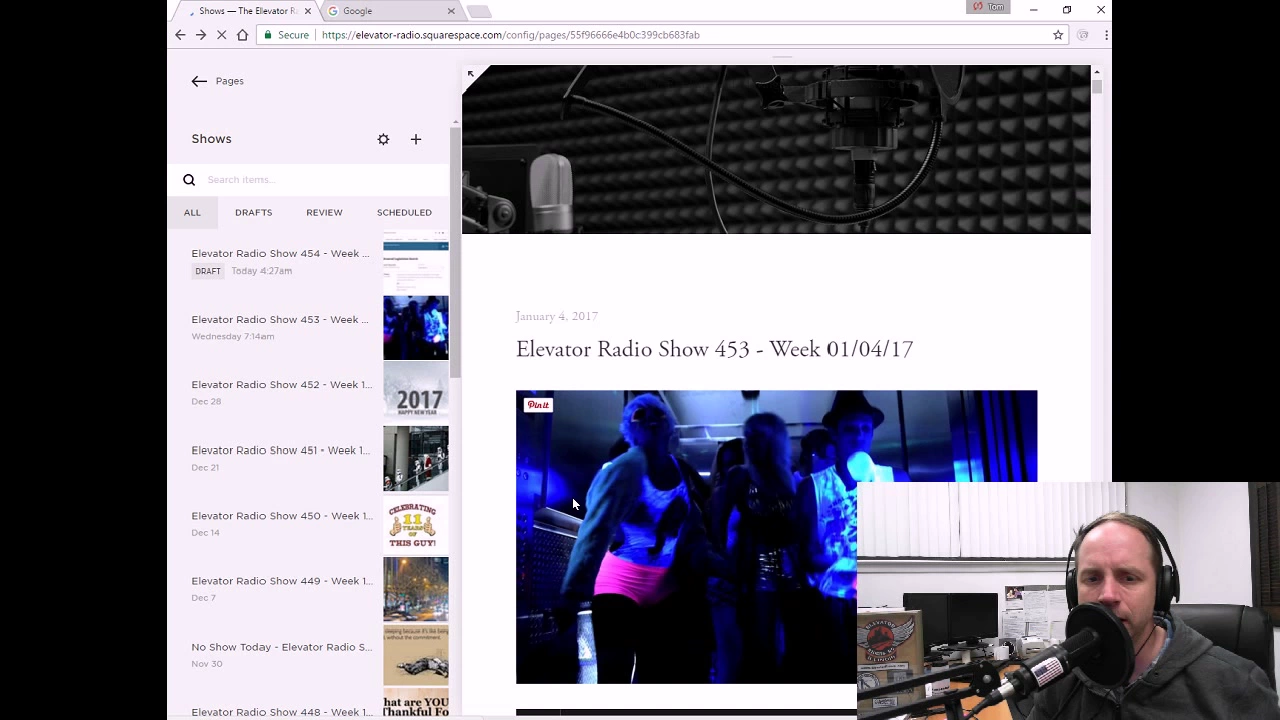
Task: Close the Google tab
Action: (x=451, y=11)
